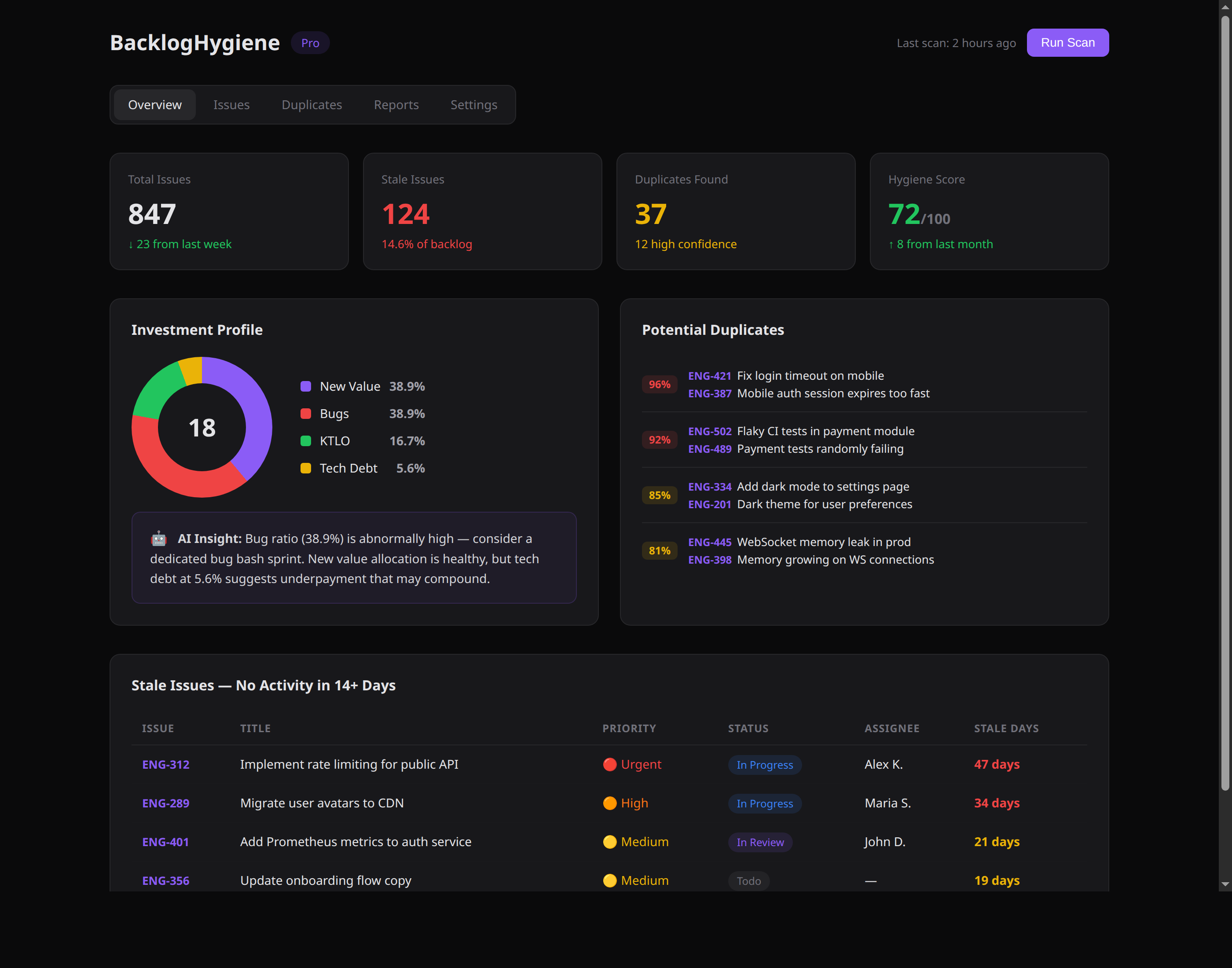The height and width of the screenshot is (968, 1232).
Task: Open duplicate issue ENG-421 link
Action: (710, 376)
